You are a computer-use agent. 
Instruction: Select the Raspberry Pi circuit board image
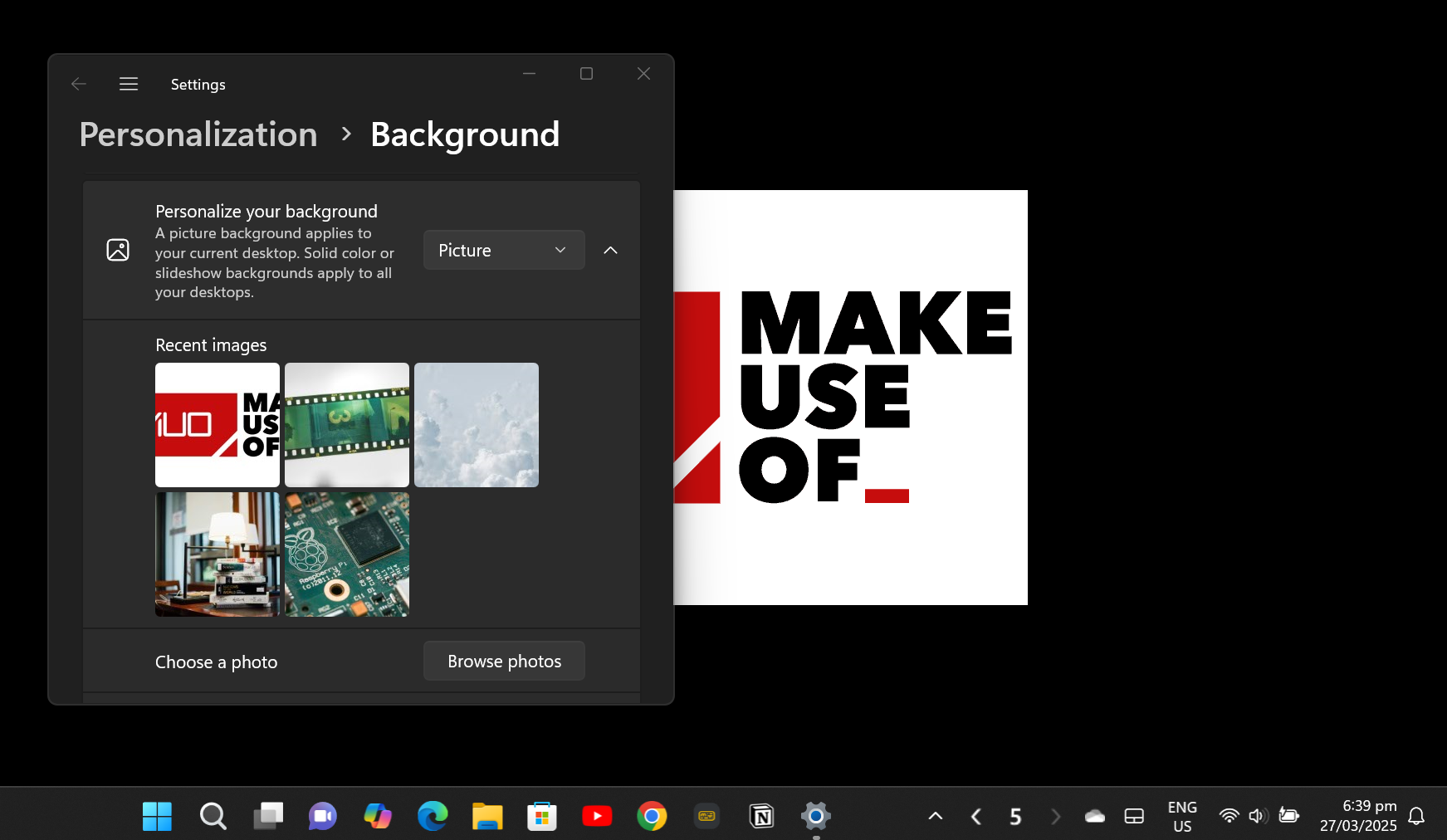click(x=346, y=554)
